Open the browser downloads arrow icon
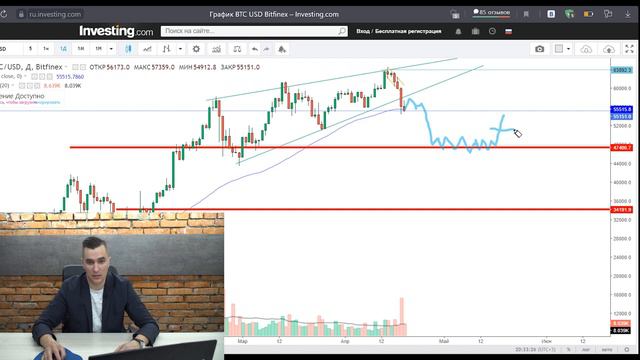This screenshot has width=640, height=360. click(628, 14)
